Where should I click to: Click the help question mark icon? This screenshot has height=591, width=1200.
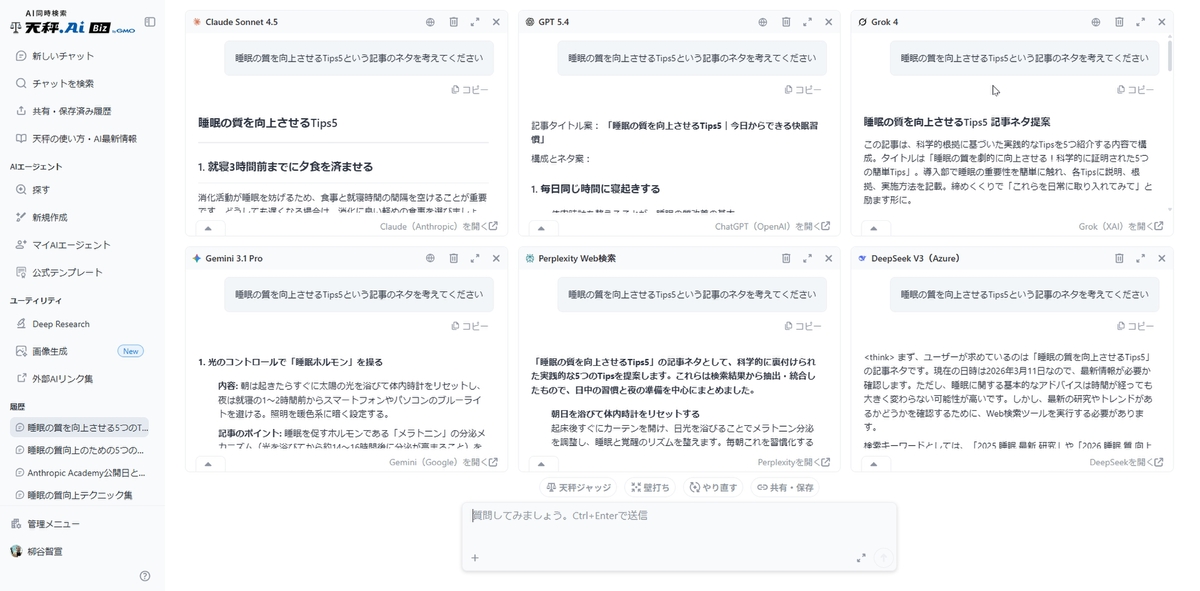pos(145,576)
